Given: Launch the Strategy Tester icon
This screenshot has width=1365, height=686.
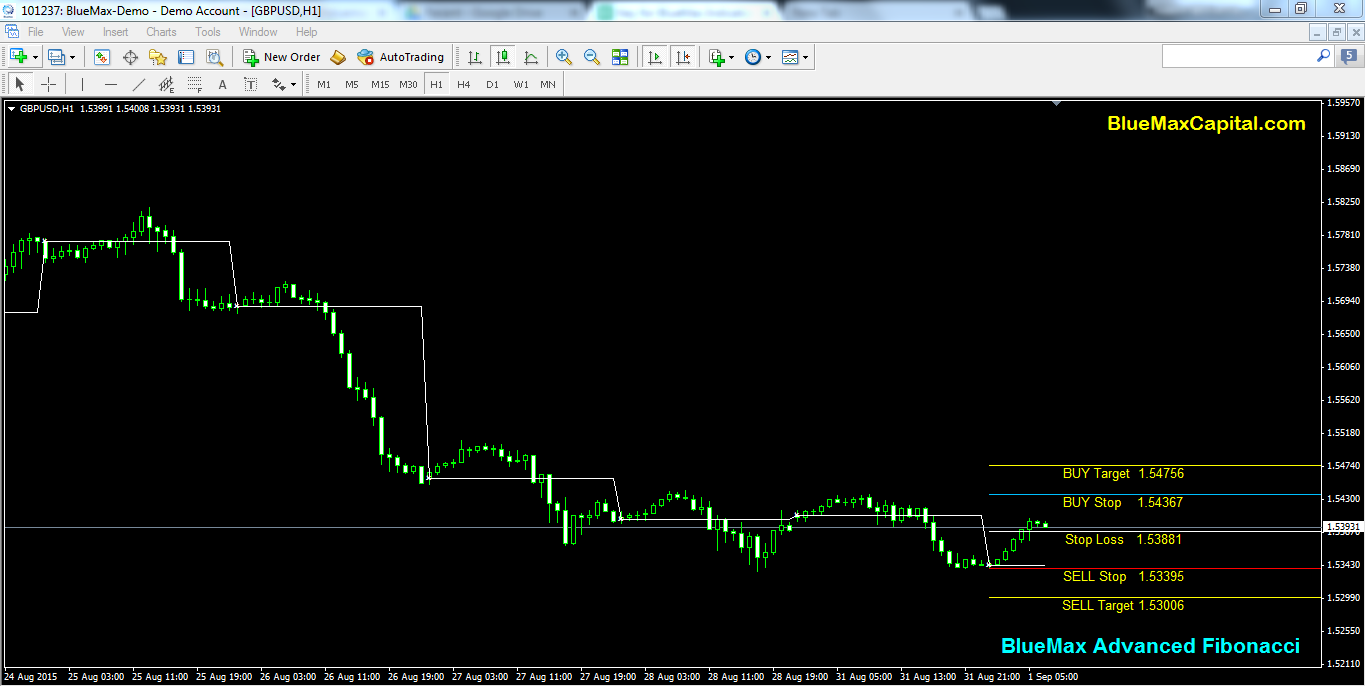Looking at the screenshot, I should (214, 57).
